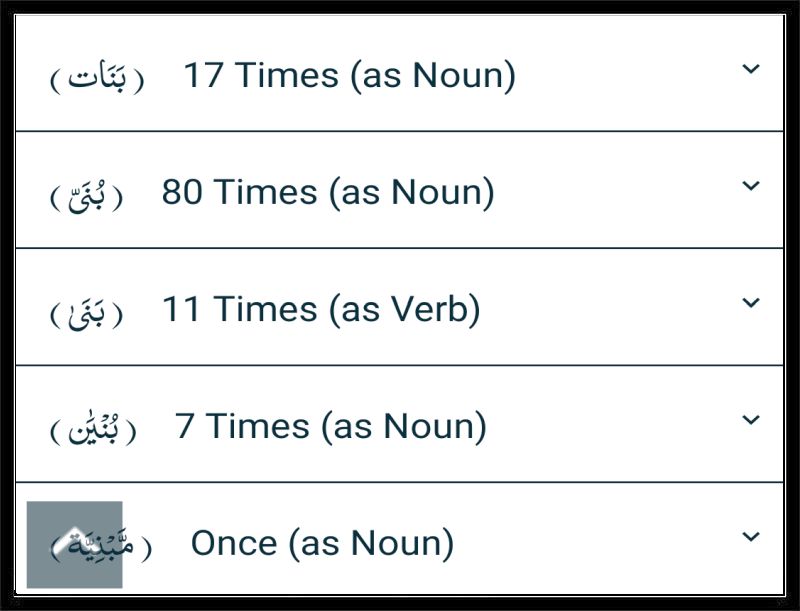Click the Arabic word بُنَيّ beside 80 Times
Image resolution: width=800 pixels, height=611 pixels.
coord(87,196)
